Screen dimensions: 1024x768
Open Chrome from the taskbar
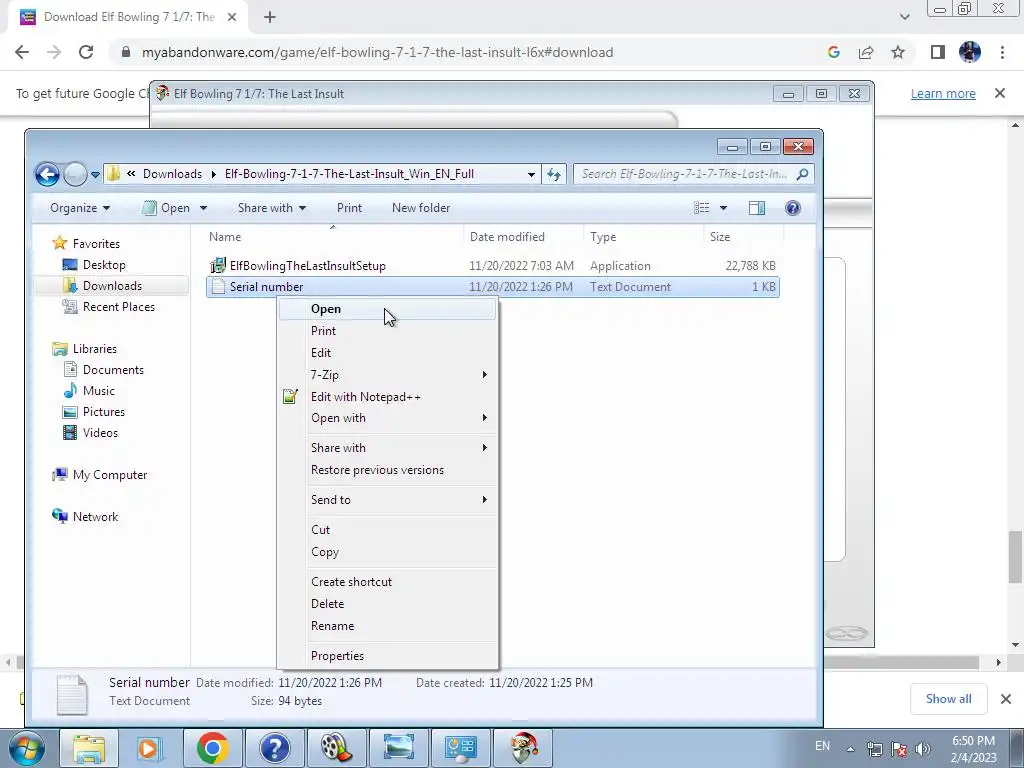(212, 748)
